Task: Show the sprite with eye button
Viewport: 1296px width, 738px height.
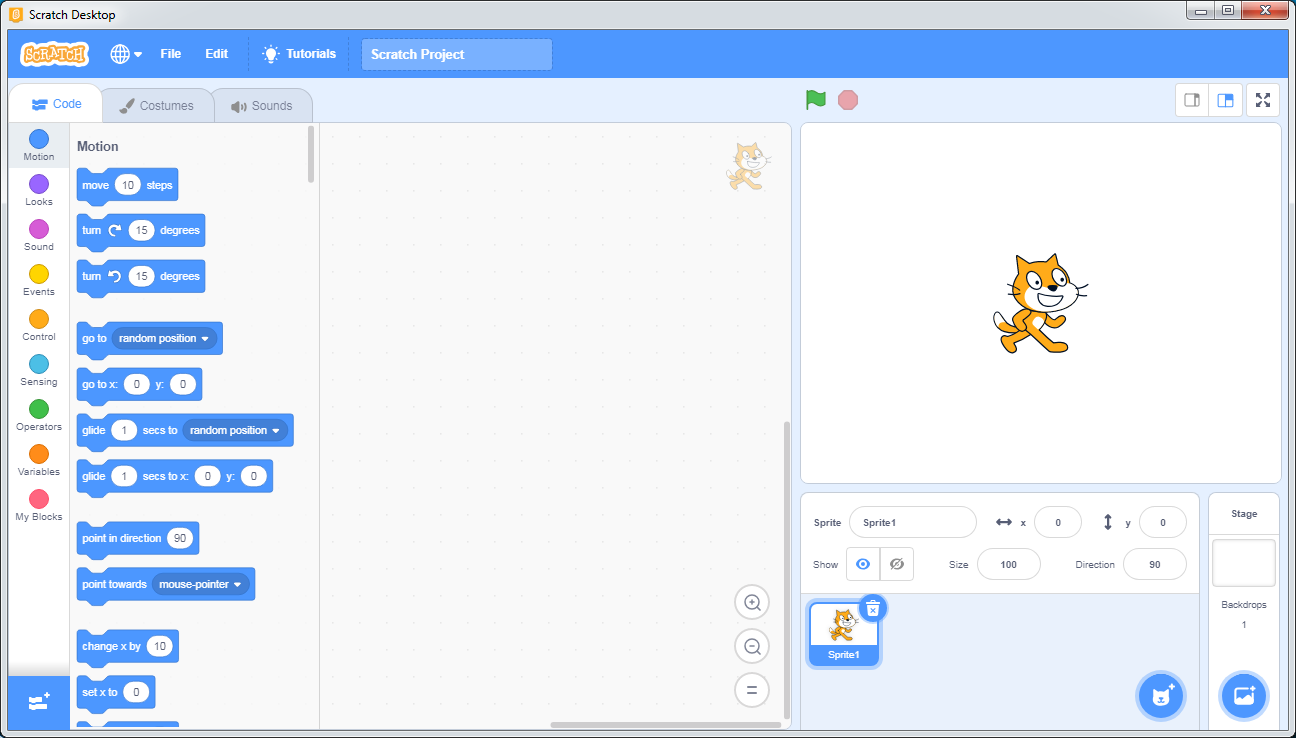Action: (x=863, y=564)
